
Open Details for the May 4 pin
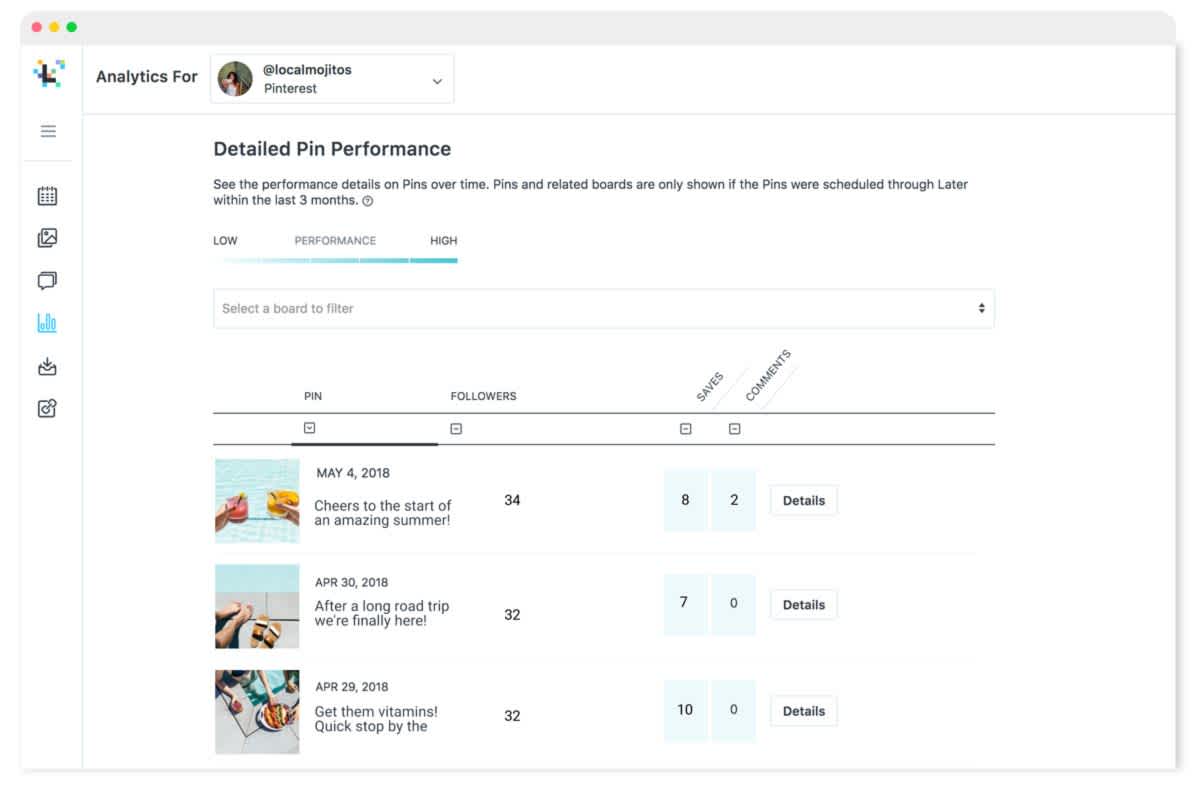(804, 500)
